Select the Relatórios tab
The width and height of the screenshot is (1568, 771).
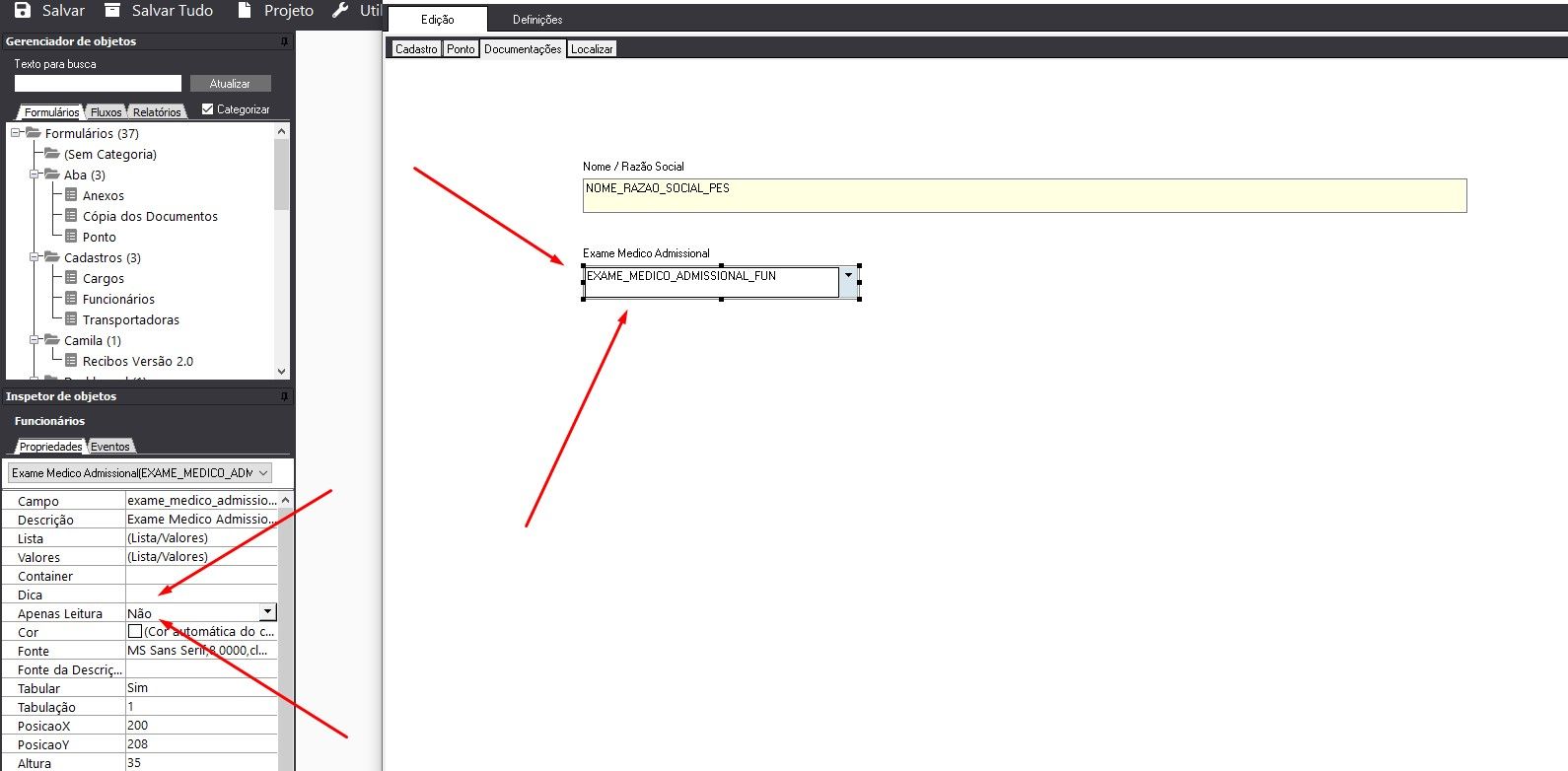pyautogui.click(x=157, y=111)
